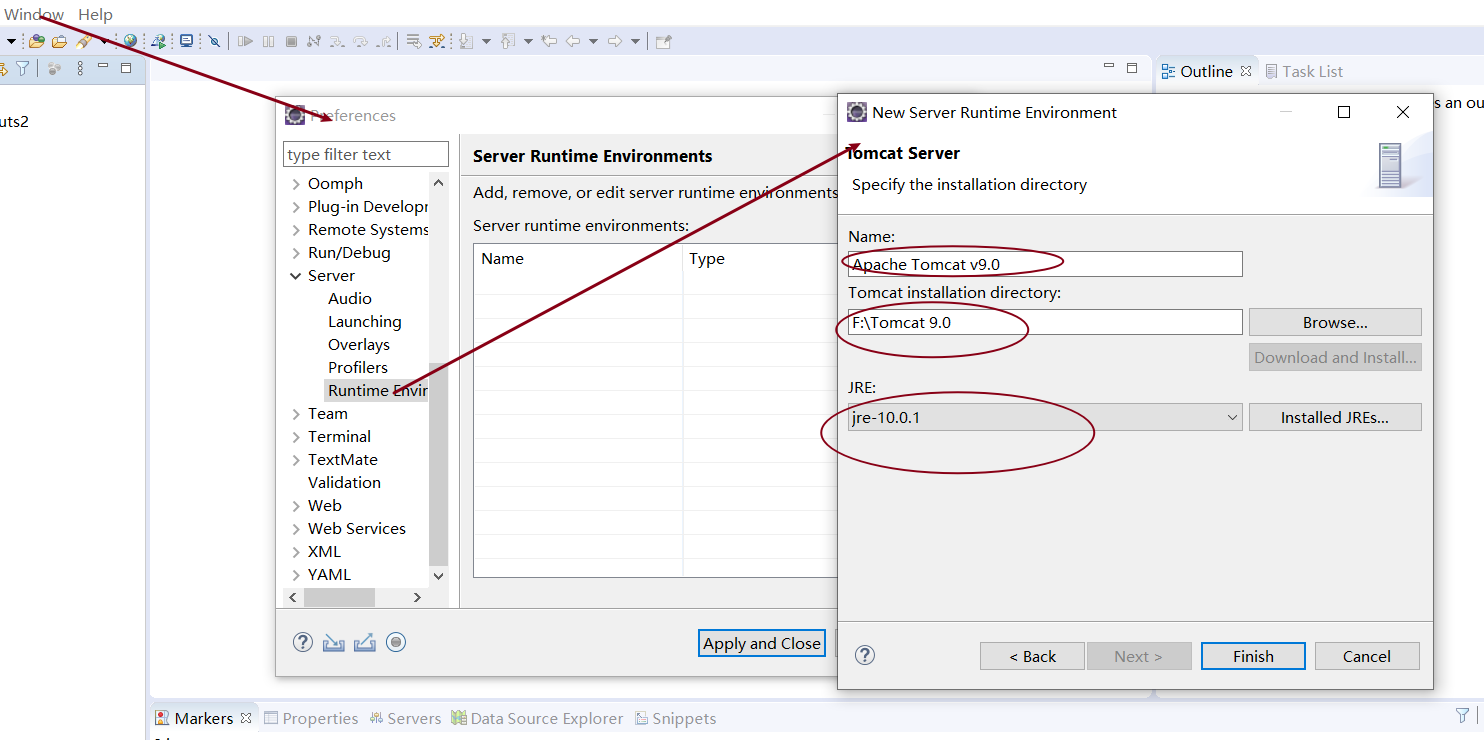Image resolution: width=1484 pixels, height=740 pixels.
Task: Click the Open Type folder icon in toolbar
Action: point(36,41)
